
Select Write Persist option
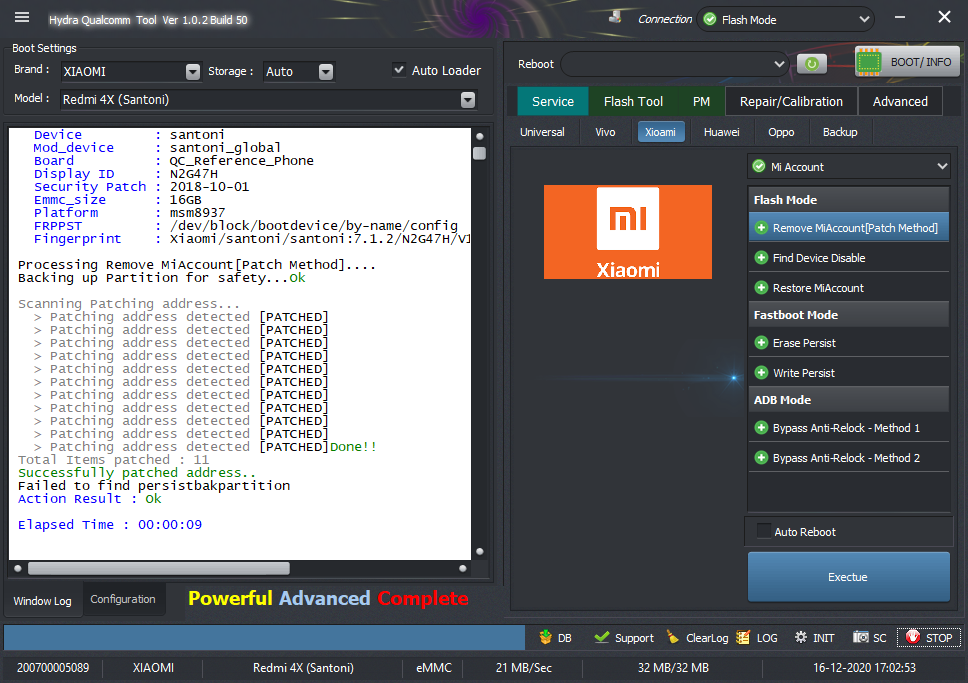849,372
